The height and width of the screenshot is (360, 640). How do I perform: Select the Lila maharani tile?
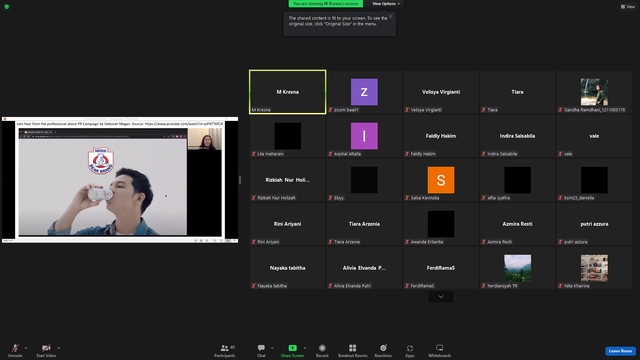click(288, 136)
